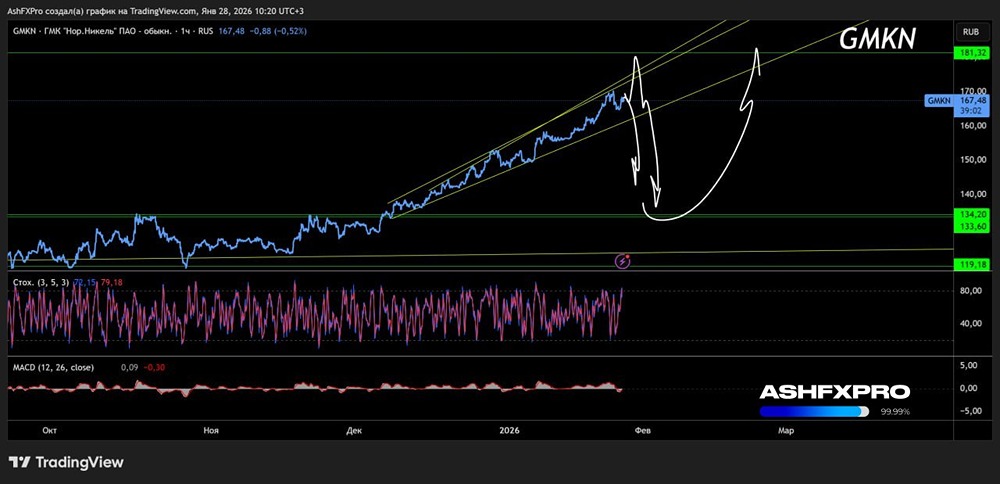Click the 150,00 price axis label
The image size is (1000, 484).
click(973, 160)
